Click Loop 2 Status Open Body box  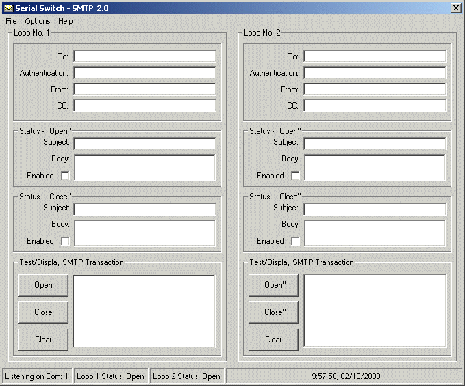[375, 168]
